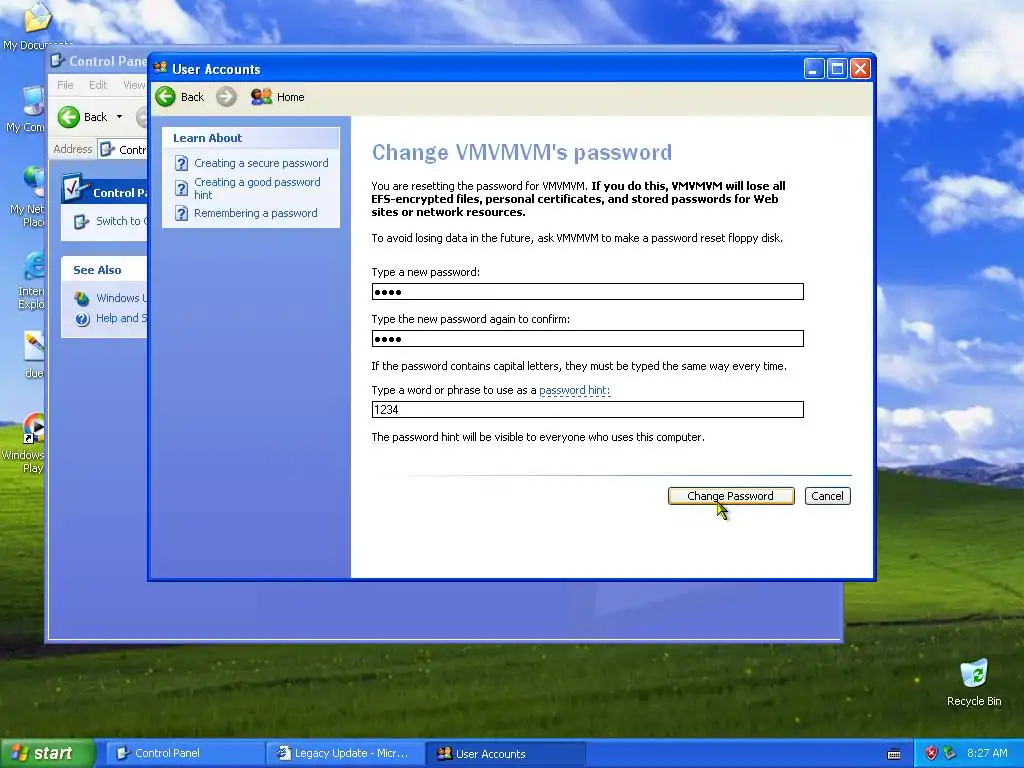Click the confirm new password field
This screenshot has width=1024, height=768.
tap(587, 338)
